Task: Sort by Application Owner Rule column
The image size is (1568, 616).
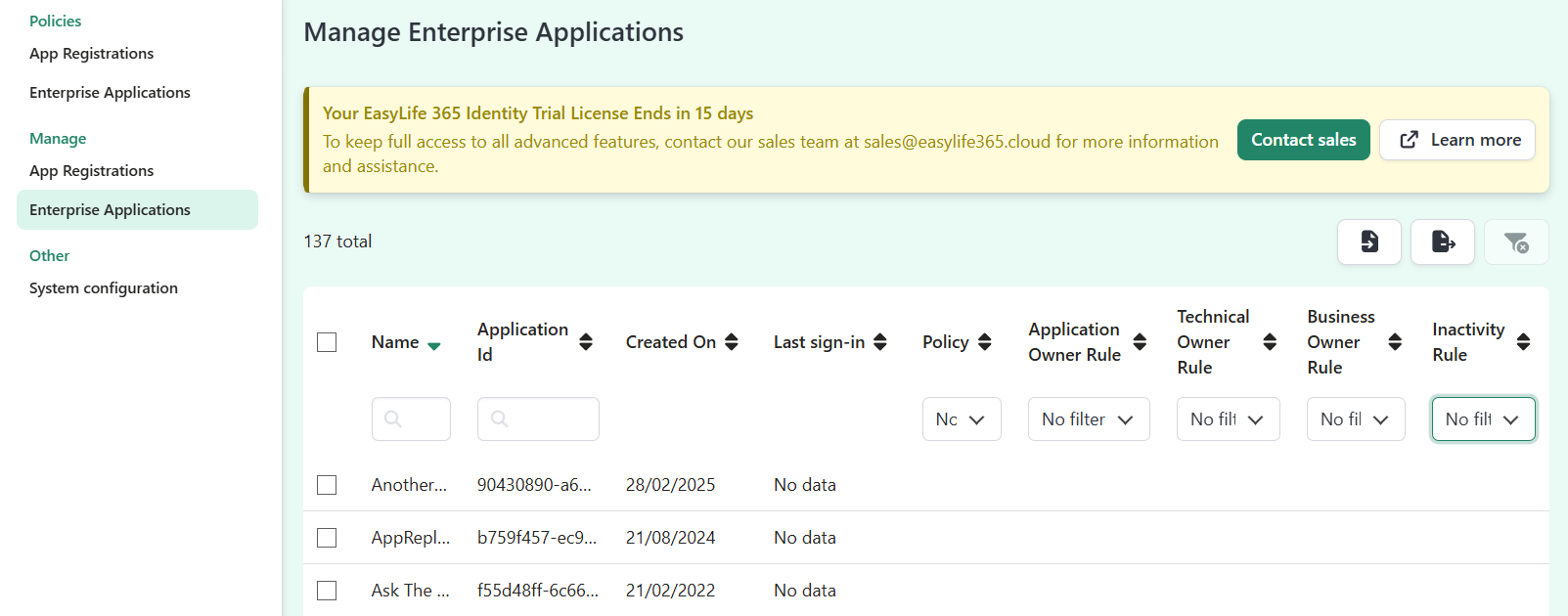Action: point(1140,341)
